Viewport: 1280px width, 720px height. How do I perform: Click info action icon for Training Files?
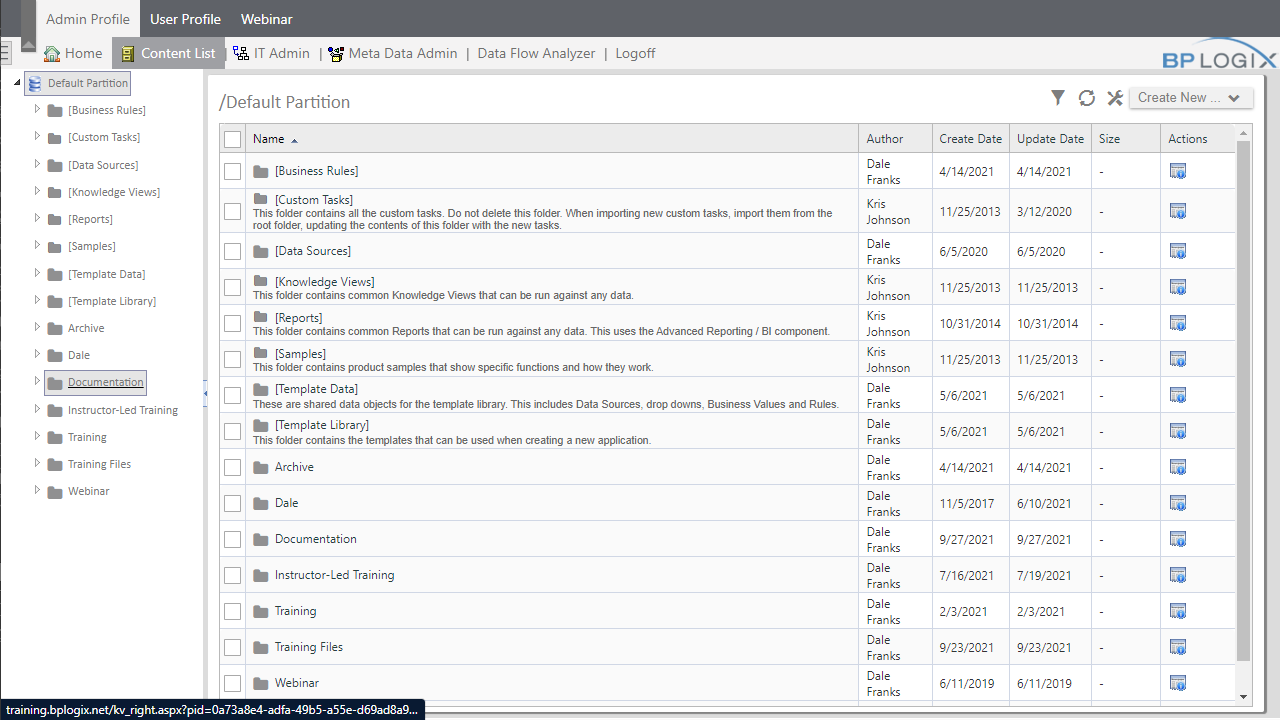pos(1178,647)
